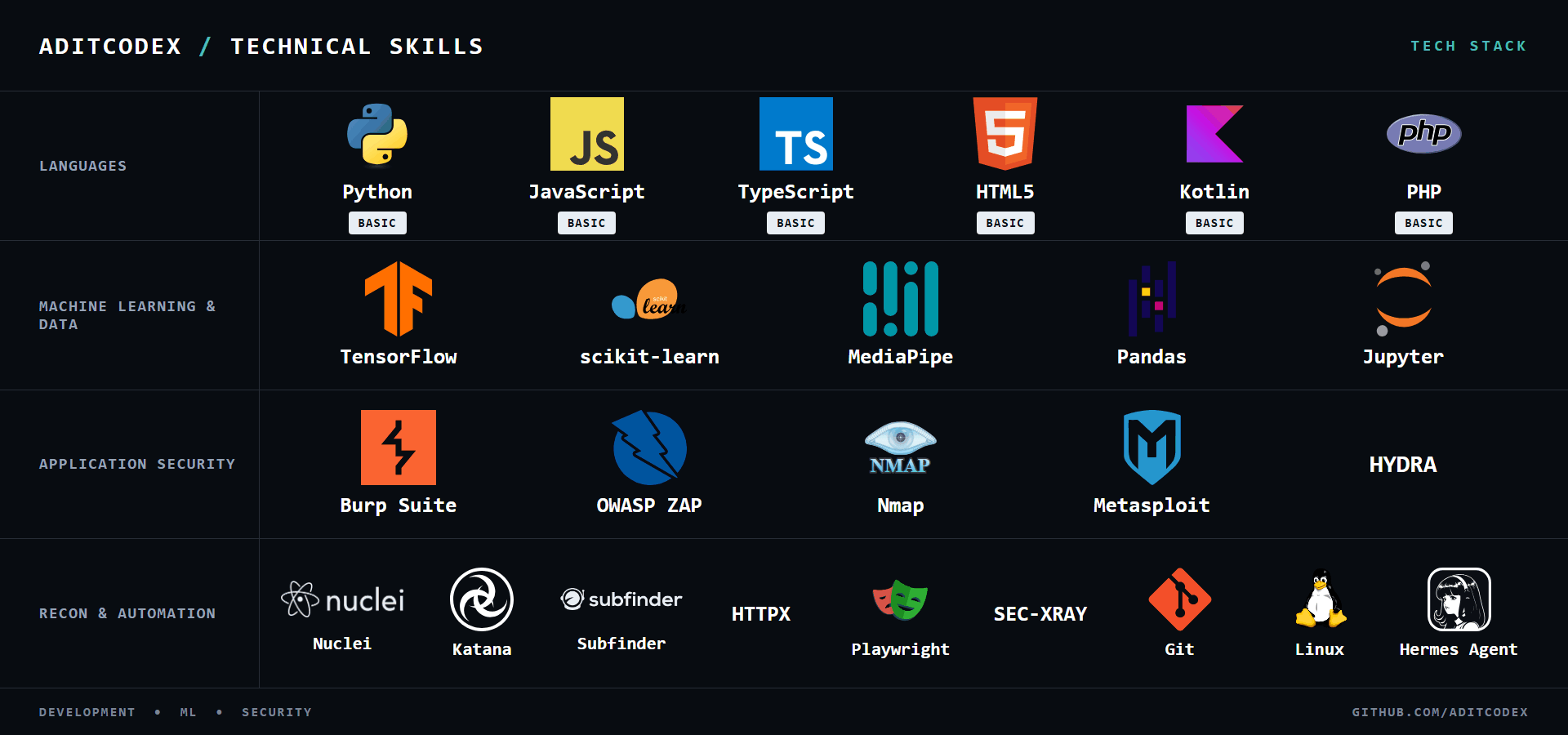
Task: Click the Playwright masks logo
Action: (901, 599)
